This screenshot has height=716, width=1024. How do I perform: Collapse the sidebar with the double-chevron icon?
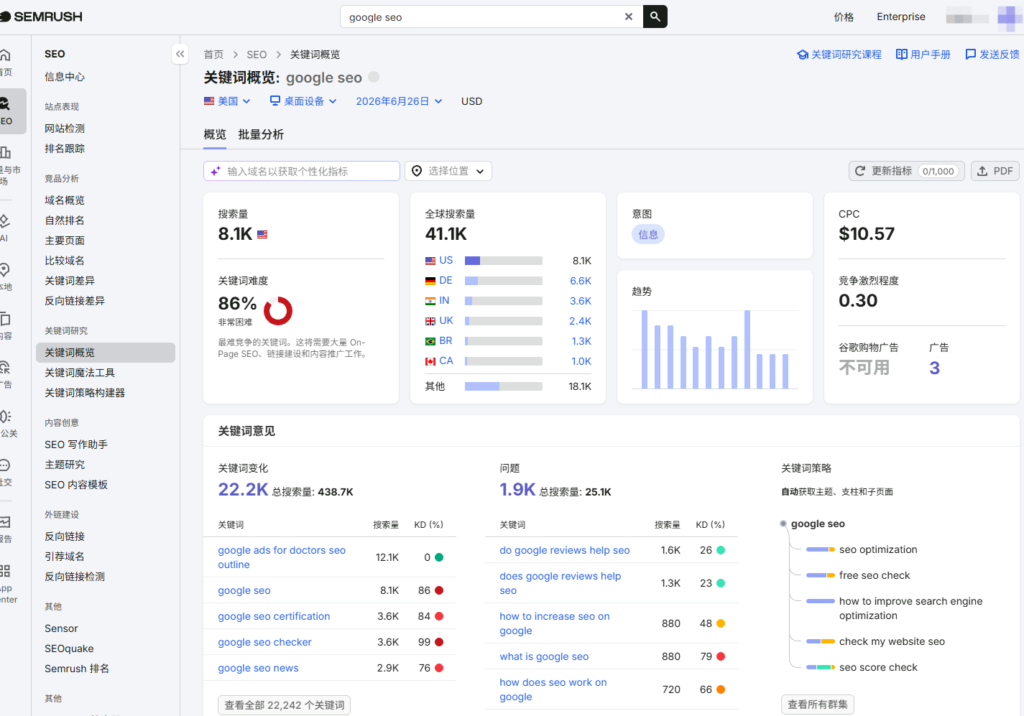180,54
